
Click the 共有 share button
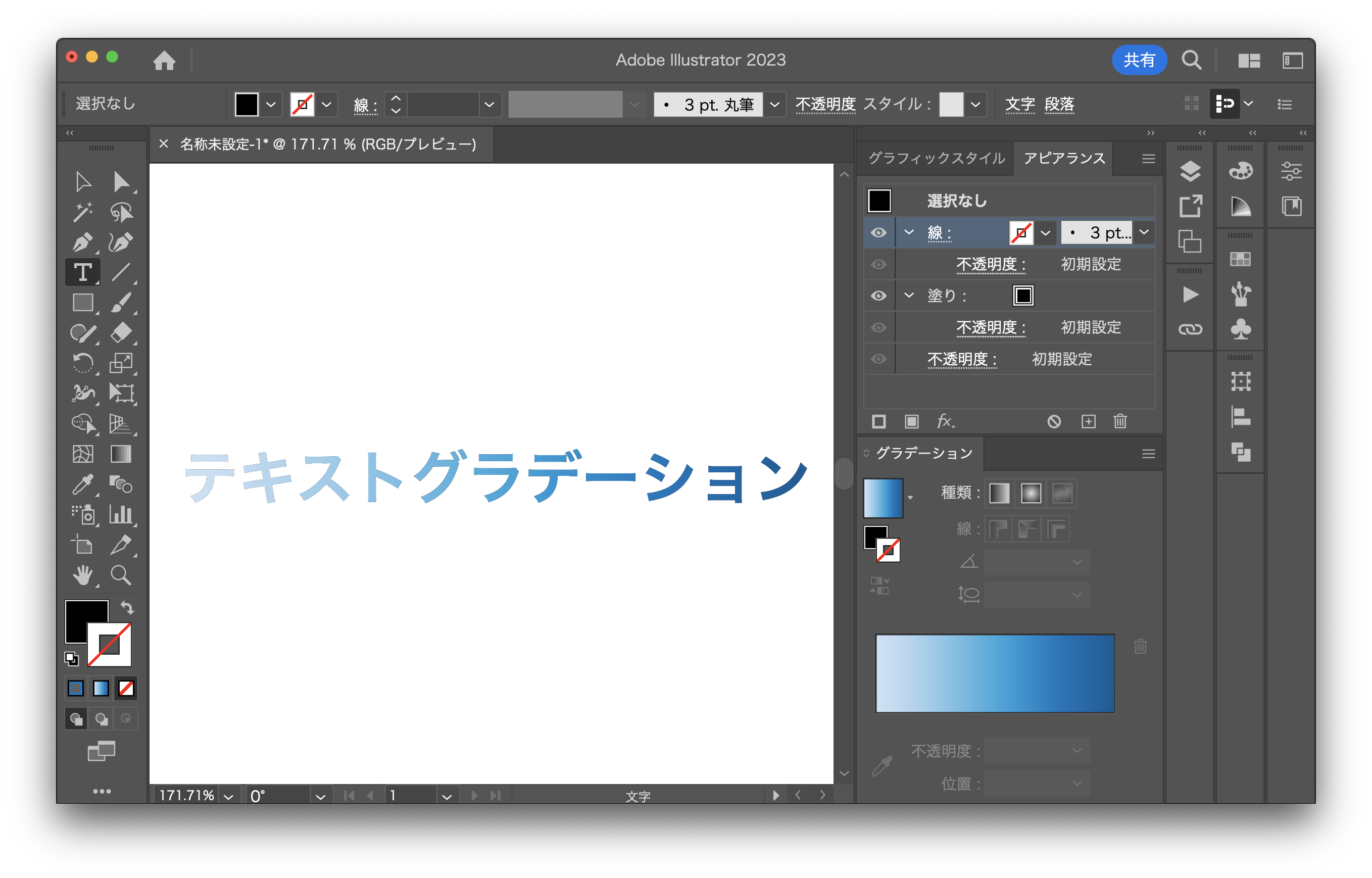[1139, 60]
